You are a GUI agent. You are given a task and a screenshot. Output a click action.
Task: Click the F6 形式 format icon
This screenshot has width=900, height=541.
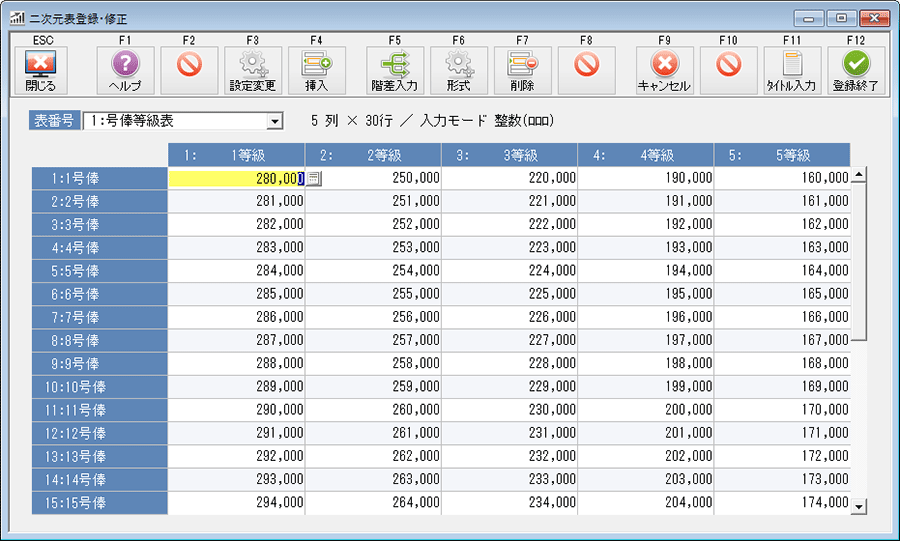tap(459, 71)
